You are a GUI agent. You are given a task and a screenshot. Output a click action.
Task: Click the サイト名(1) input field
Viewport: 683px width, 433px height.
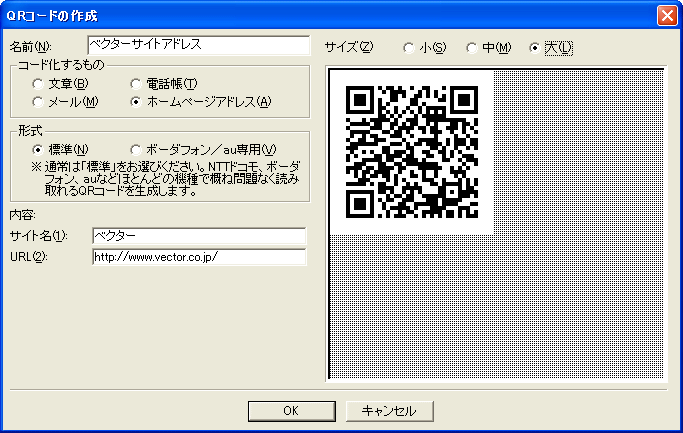pyautogui.click(x=199, y=236)
